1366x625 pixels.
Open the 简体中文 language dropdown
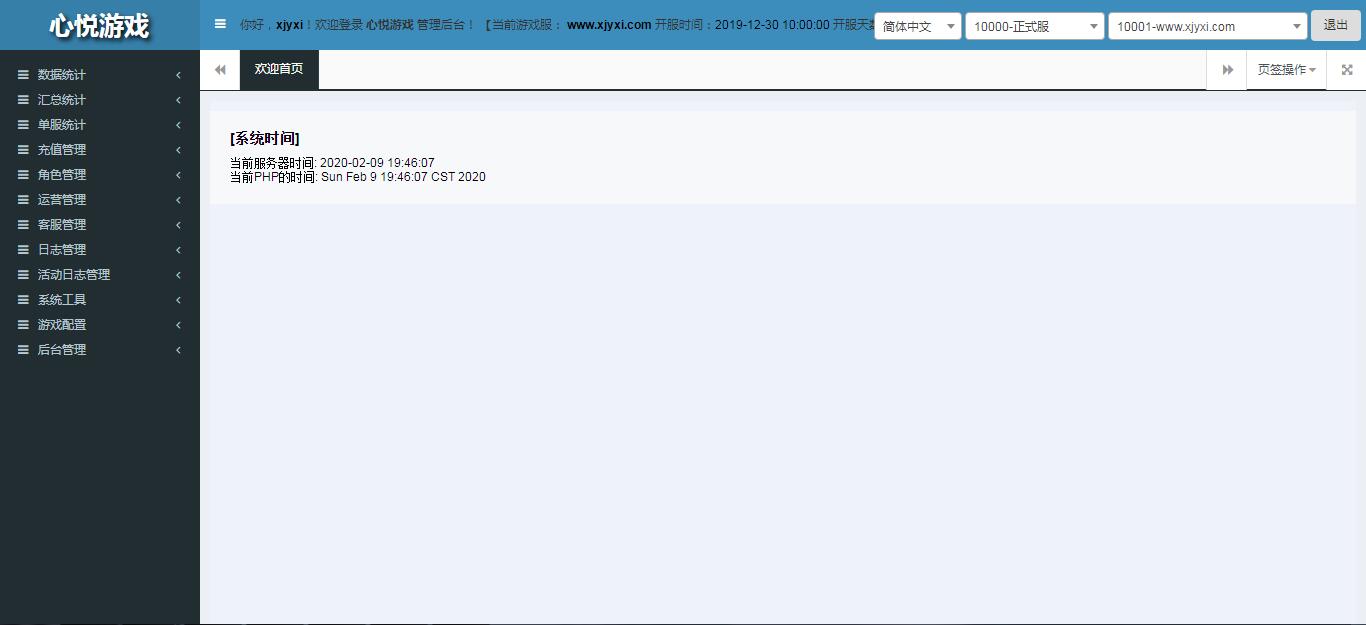pos(917,26)
